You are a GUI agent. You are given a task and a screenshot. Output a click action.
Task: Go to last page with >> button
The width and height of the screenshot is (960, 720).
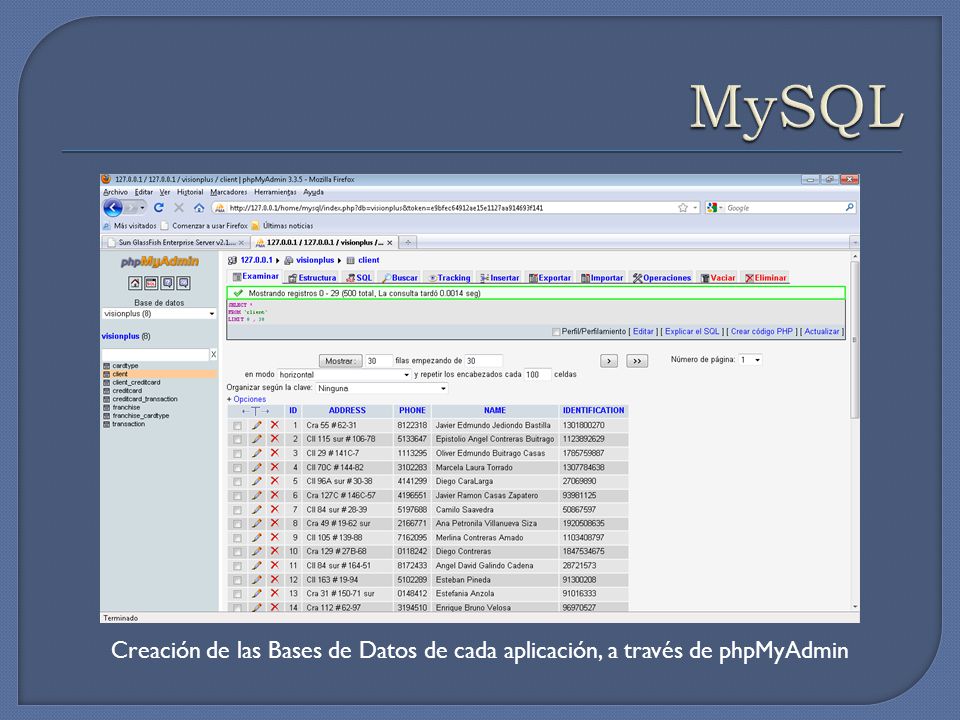pyautogui.click(x=637, y=361)
